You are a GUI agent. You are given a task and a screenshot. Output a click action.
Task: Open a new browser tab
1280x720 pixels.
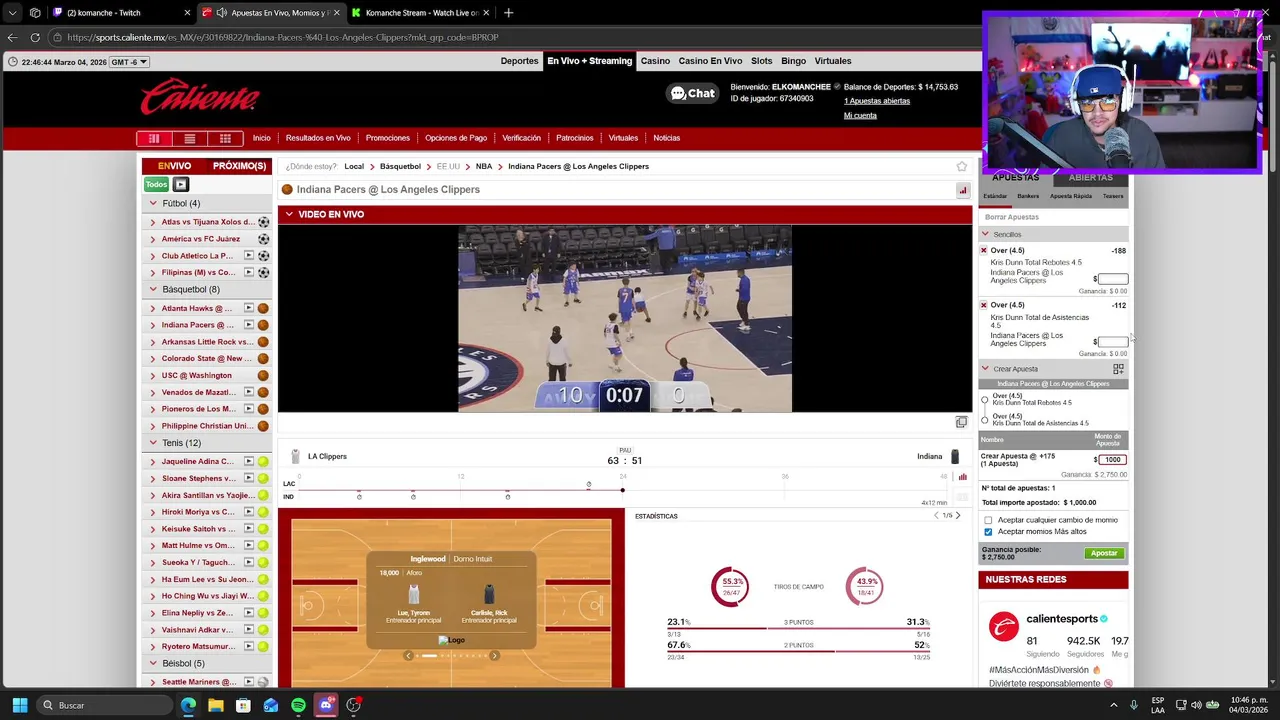[x=508, y=13]
